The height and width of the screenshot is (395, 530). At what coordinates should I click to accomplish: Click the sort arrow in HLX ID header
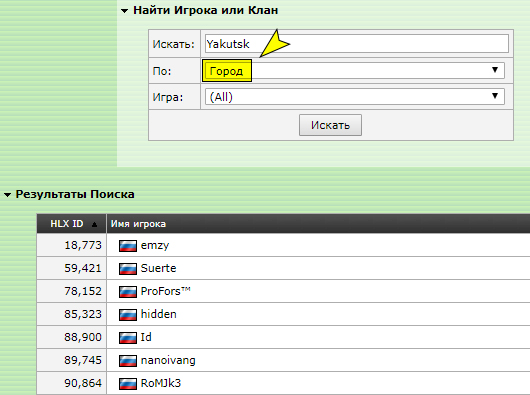(x=94, y=224)
